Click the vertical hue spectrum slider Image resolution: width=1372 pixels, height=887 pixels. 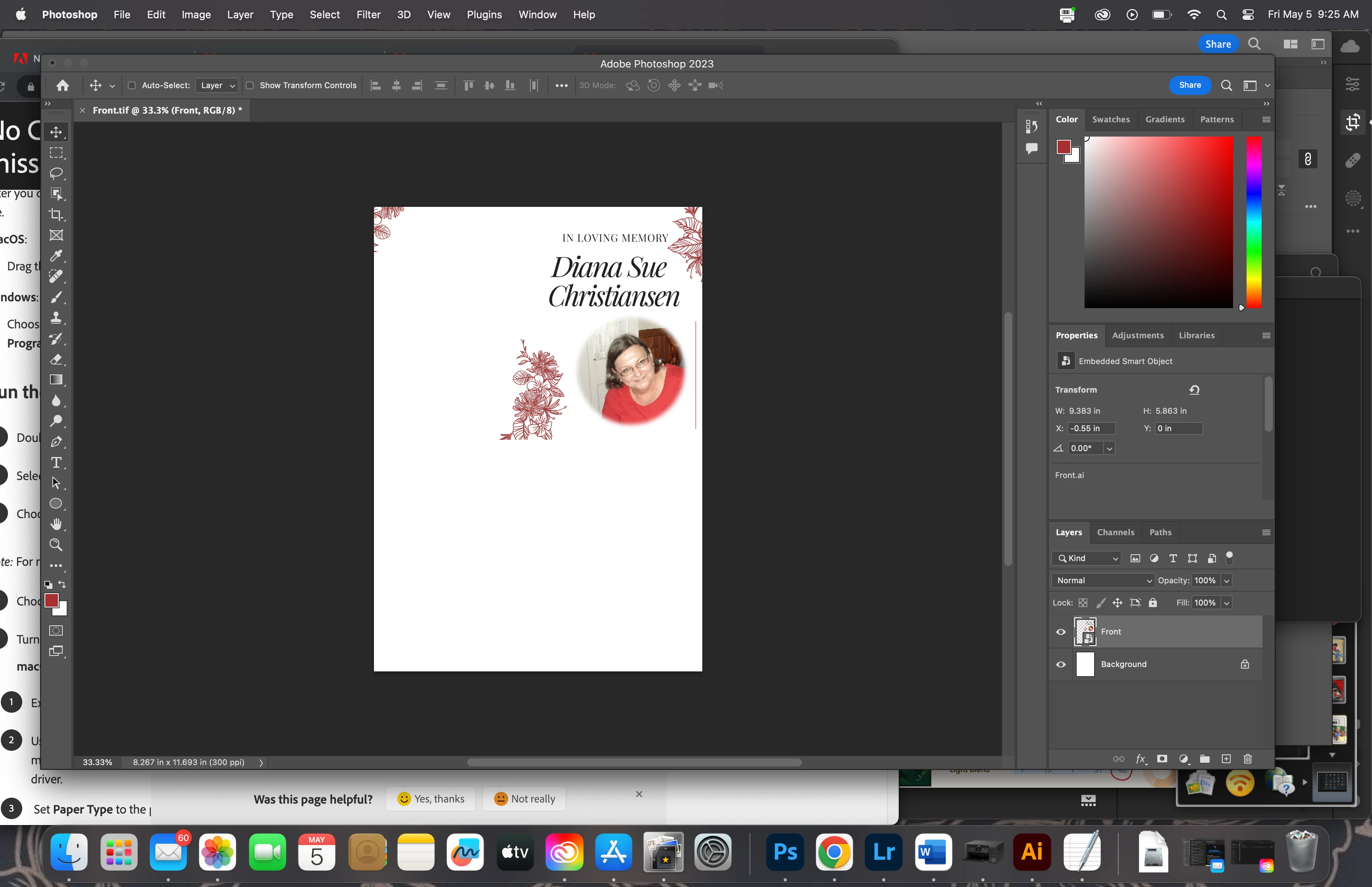tap(1254, 222)
